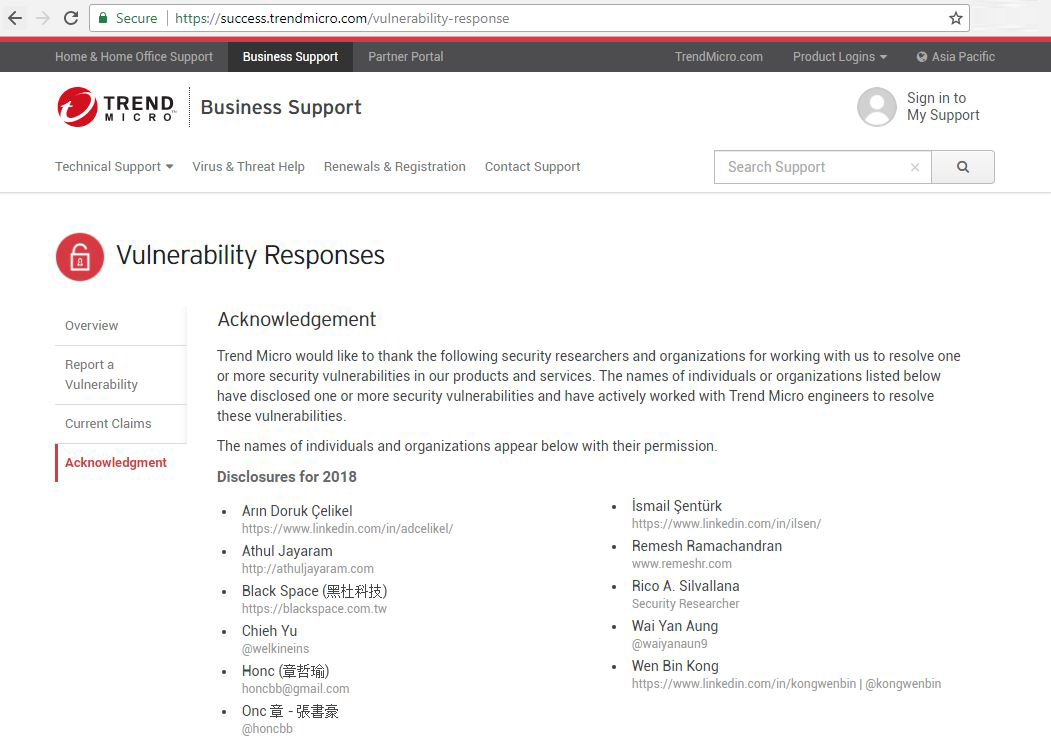
Task: Open the www.remeshr.com link
Action: pos(682,564)
